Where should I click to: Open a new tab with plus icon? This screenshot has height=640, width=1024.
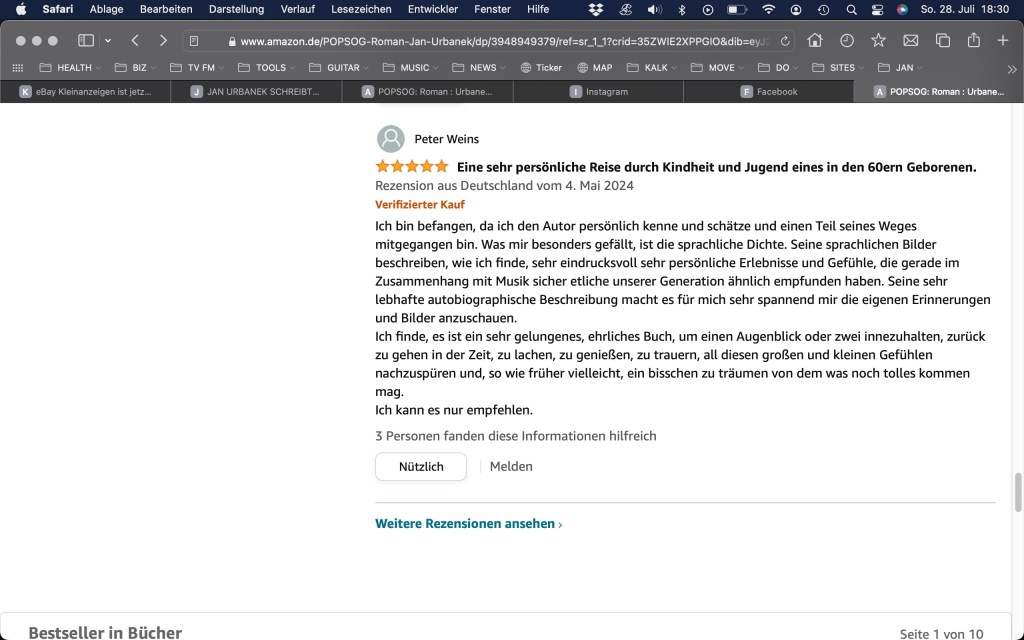click(1003, 41)
